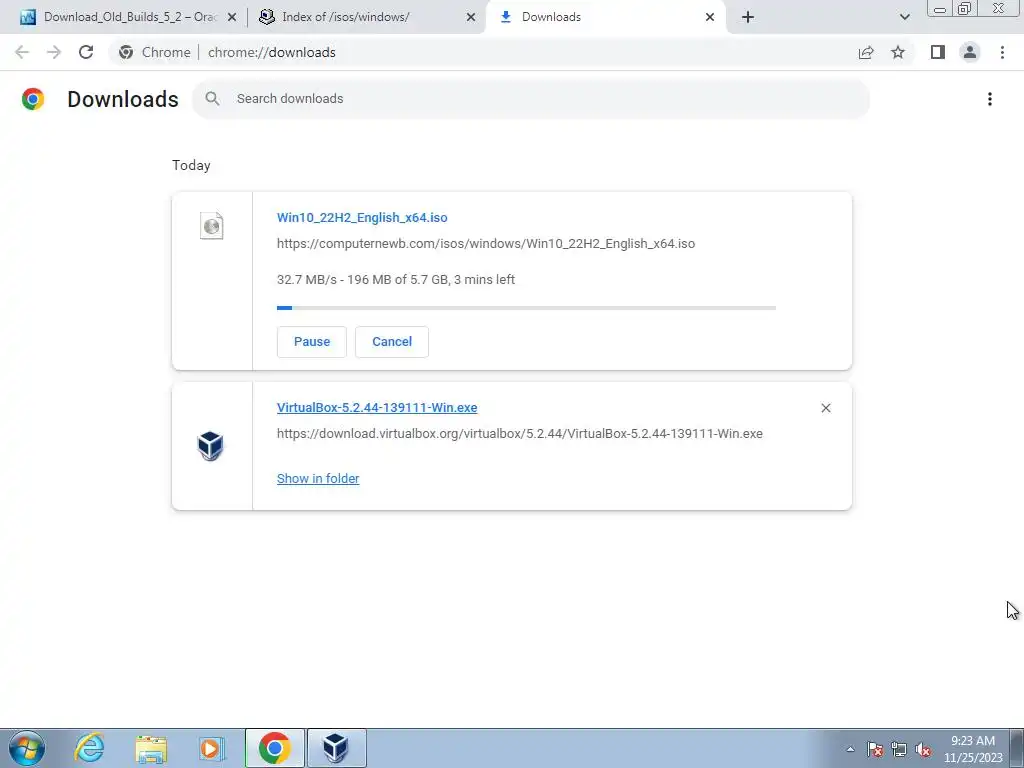Click the Chrome taskbar button
1024x768 pixels.
point(274,748)
